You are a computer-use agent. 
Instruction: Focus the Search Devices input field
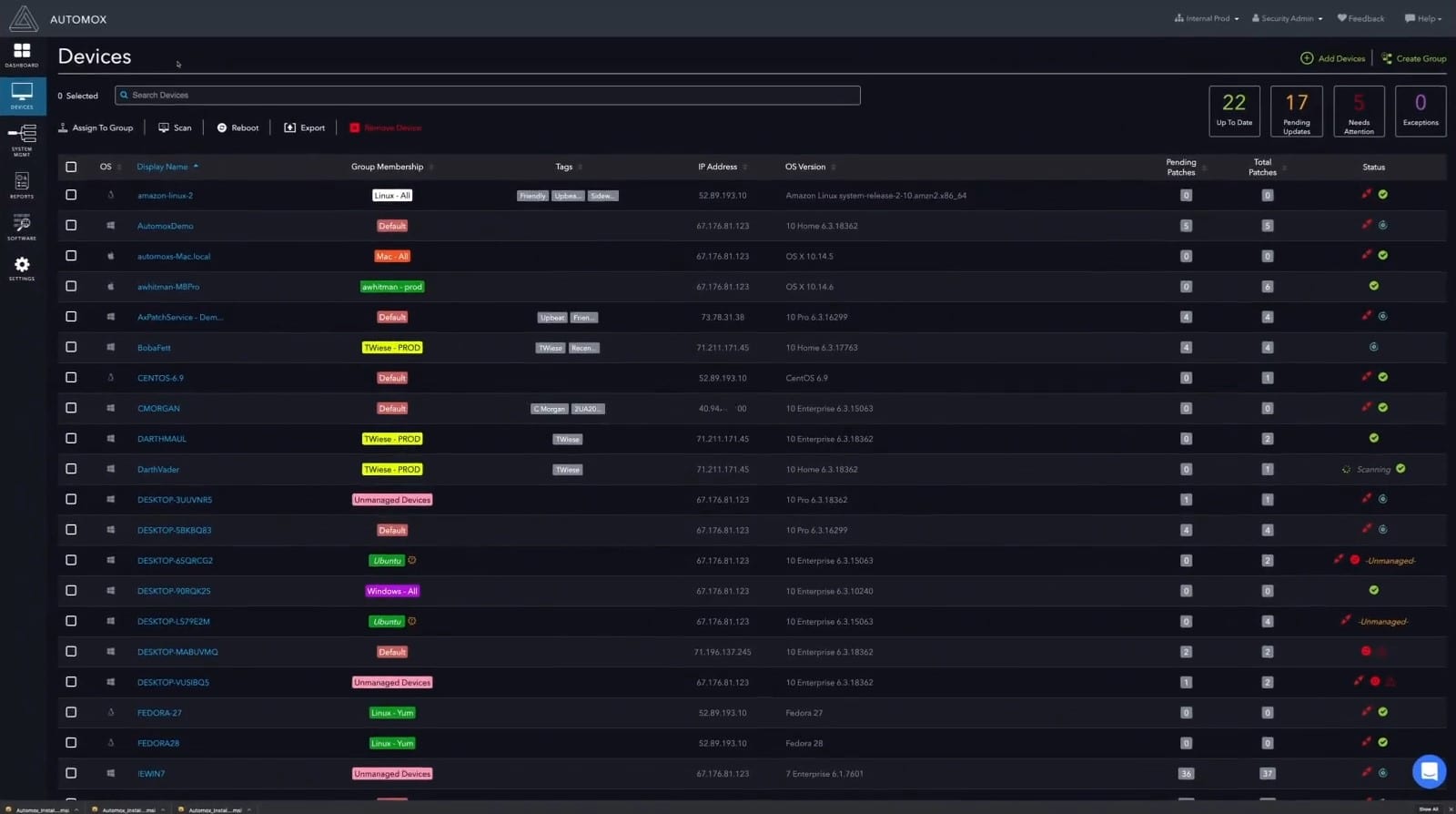(488, 95)
